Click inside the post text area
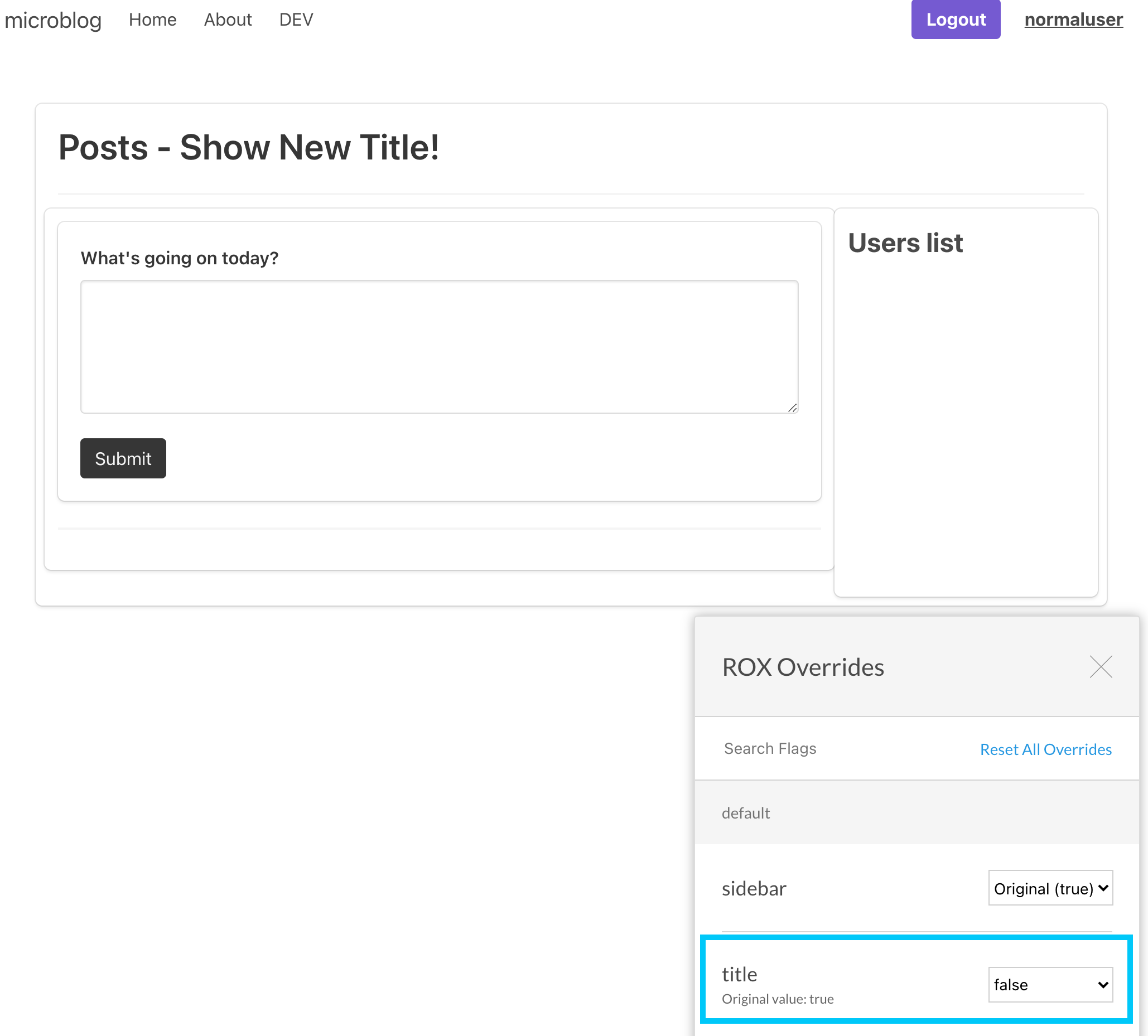This screenshot has height=1036, width=1148. pos(438,346)
